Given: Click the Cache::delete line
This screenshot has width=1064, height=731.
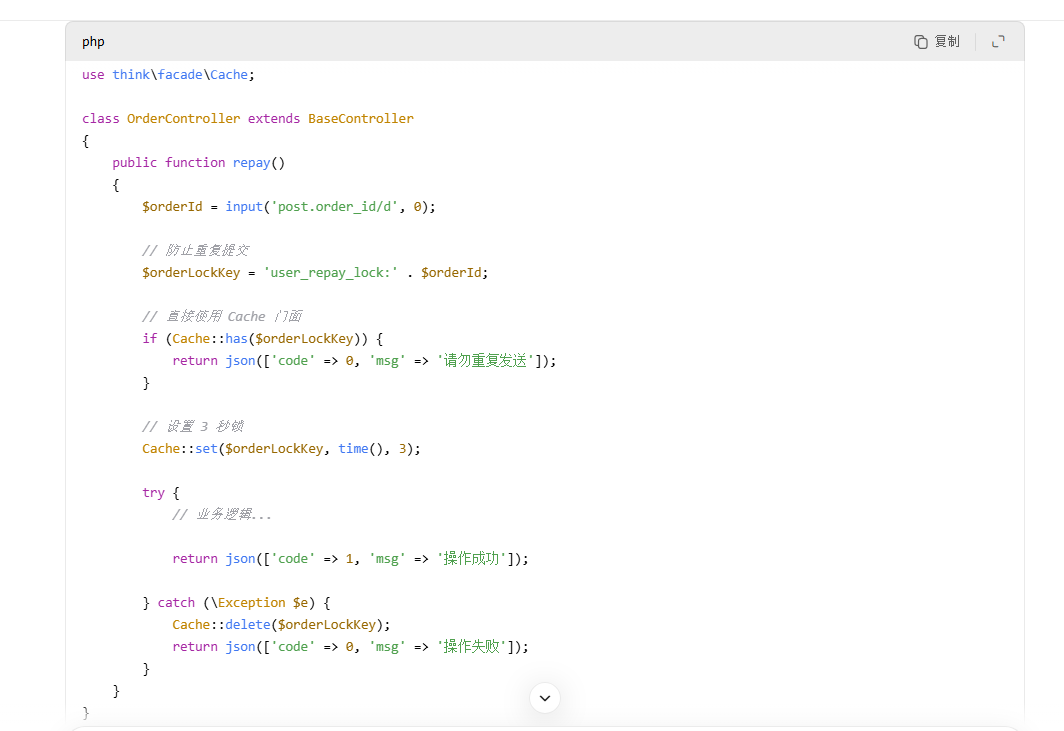Looking at the screenshot, I should pos(281,624).
